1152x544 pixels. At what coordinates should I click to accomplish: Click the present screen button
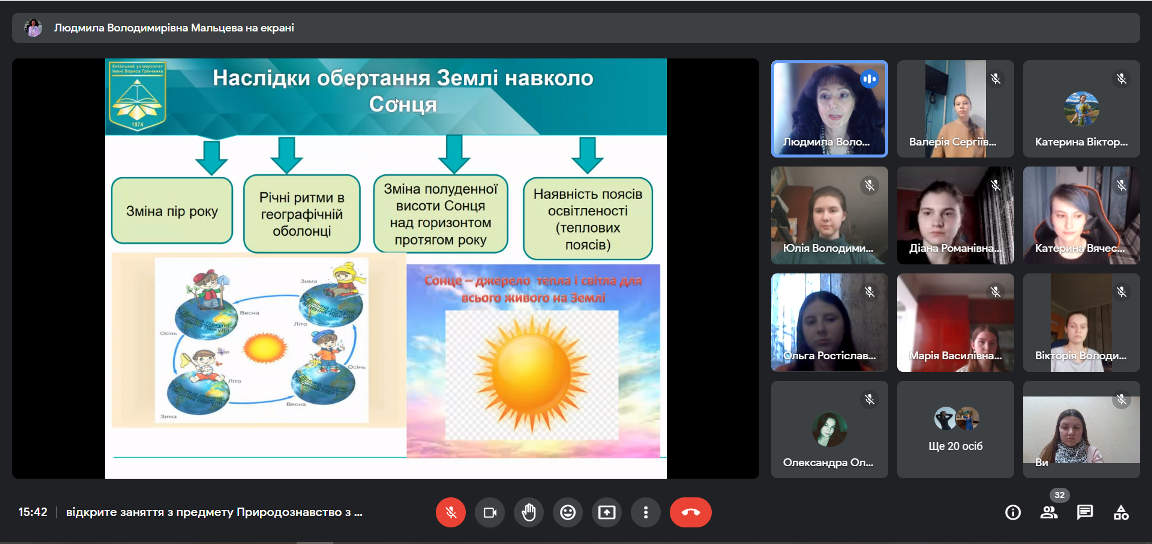click(x=607, y=512)
